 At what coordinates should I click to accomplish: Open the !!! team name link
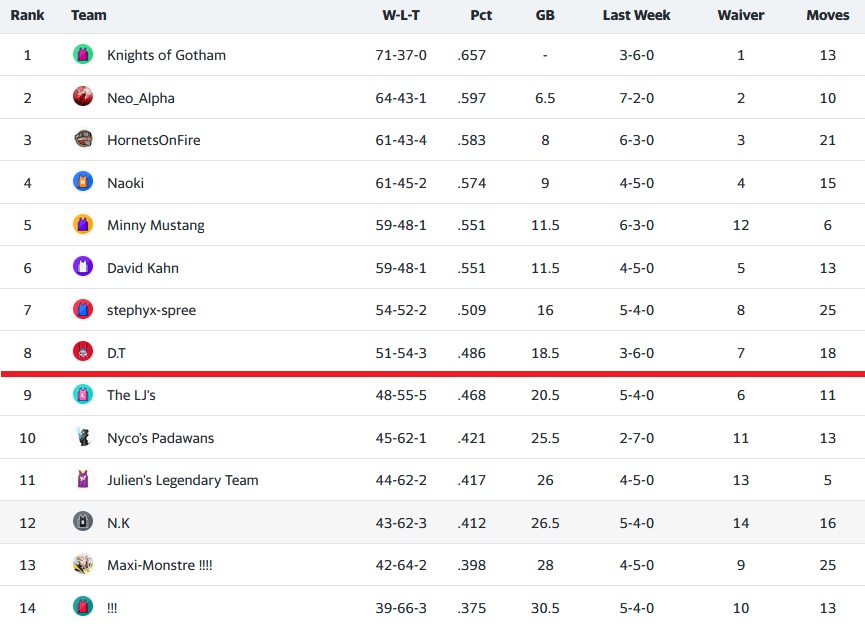112,608
